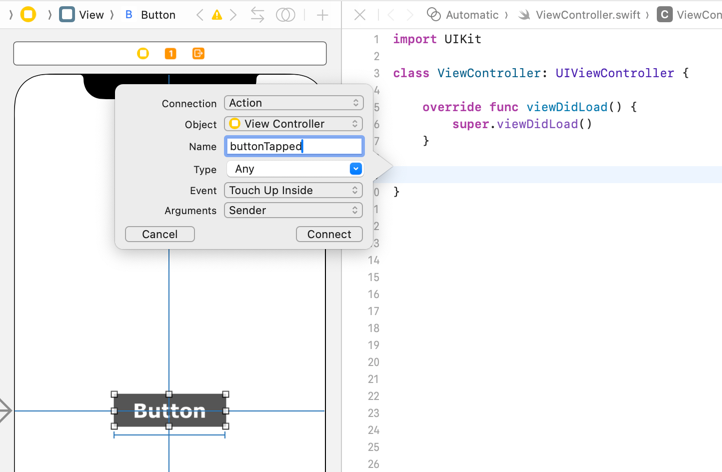Open the yellow warning issue indicator

217,15
